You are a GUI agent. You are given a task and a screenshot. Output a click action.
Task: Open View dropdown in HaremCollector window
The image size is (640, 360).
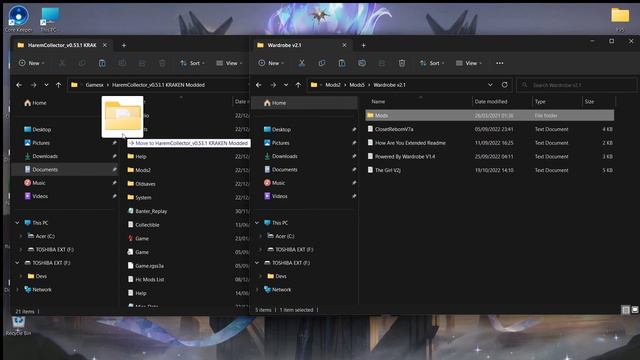[229, 63]
